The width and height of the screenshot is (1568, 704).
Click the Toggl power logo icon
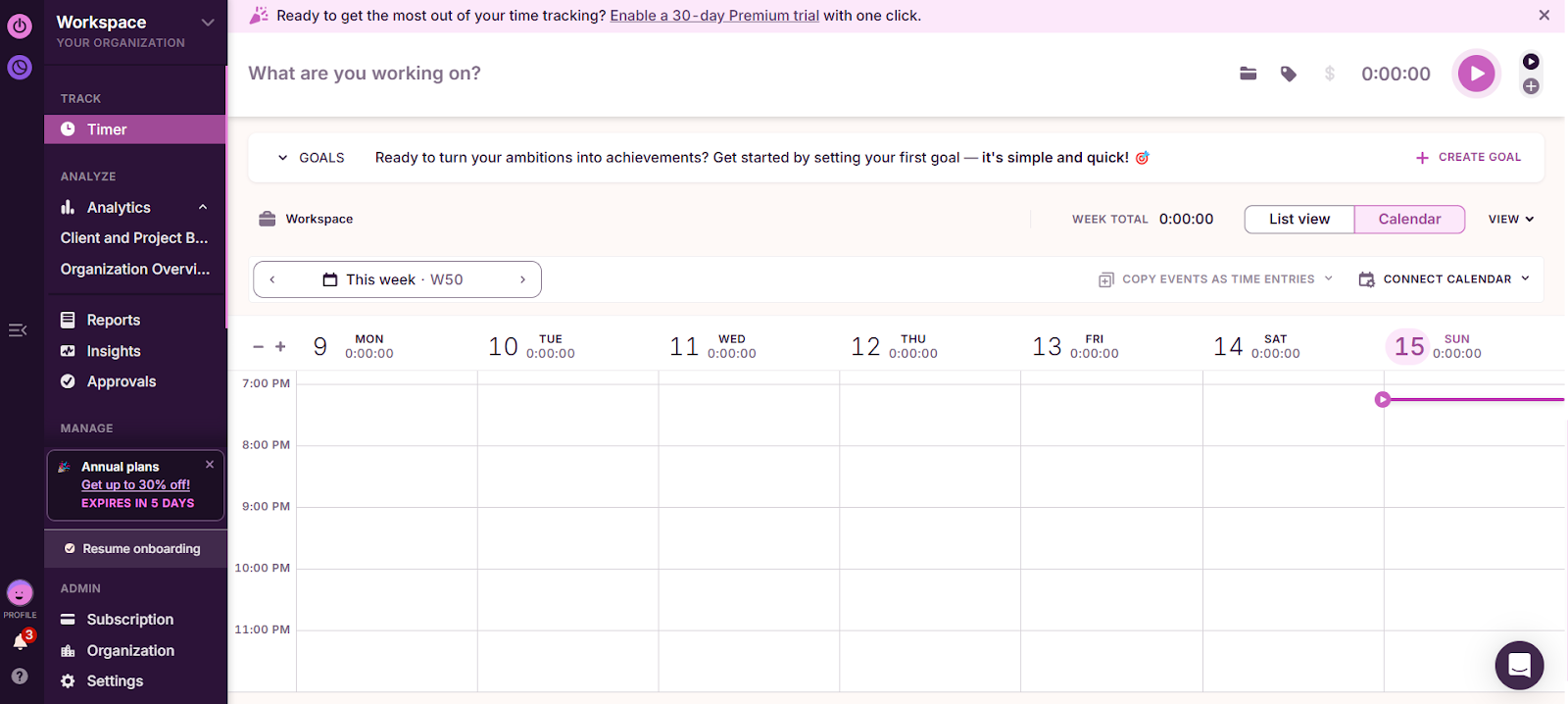(20, 26)
